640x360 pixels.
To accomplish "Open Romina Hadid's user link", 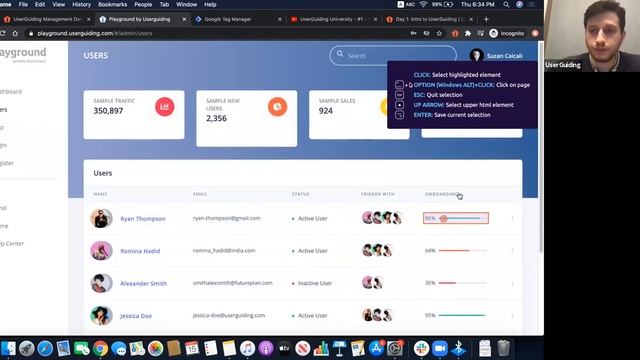I will tap(140, 251).
